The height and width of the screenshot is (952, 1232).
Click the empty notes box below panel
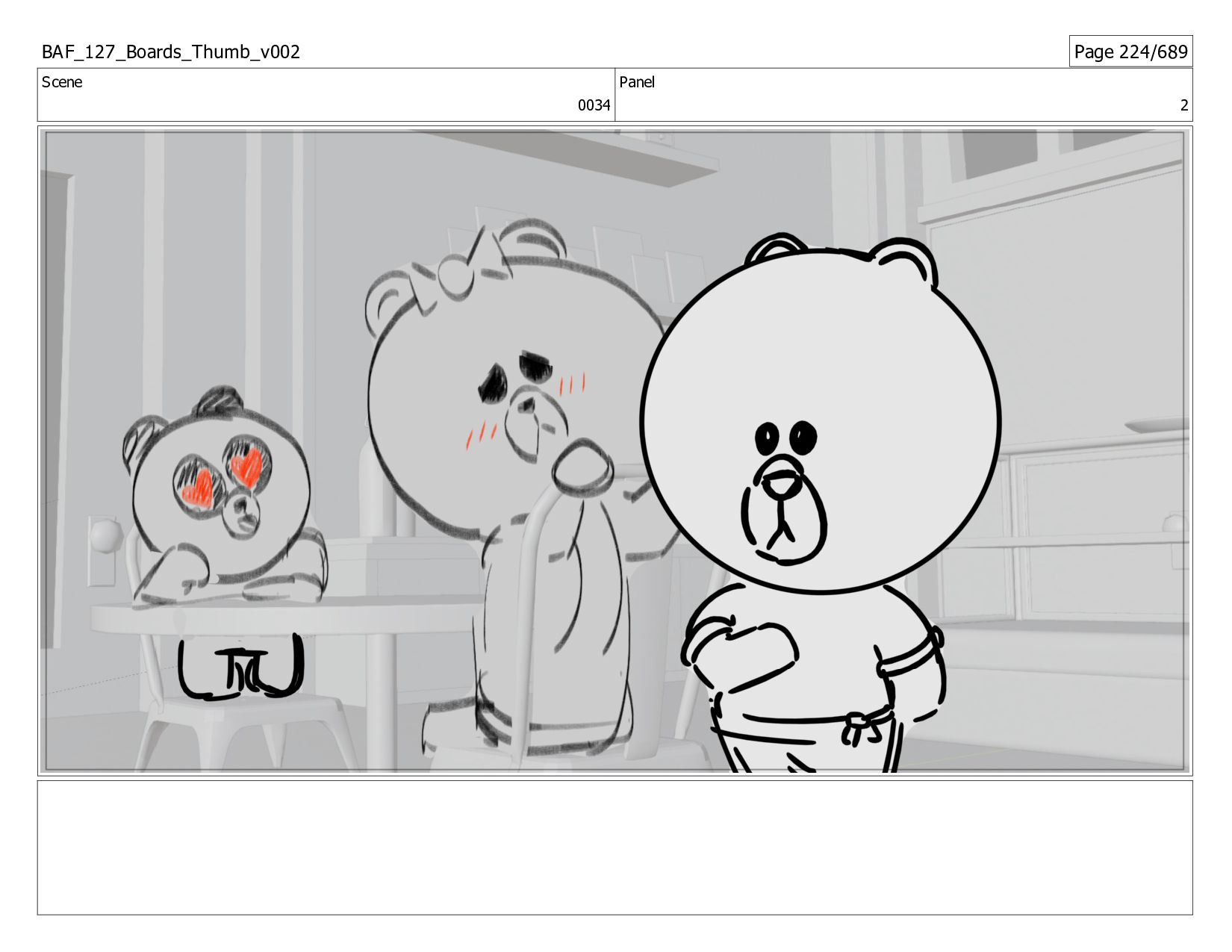[x=615, y=847]
